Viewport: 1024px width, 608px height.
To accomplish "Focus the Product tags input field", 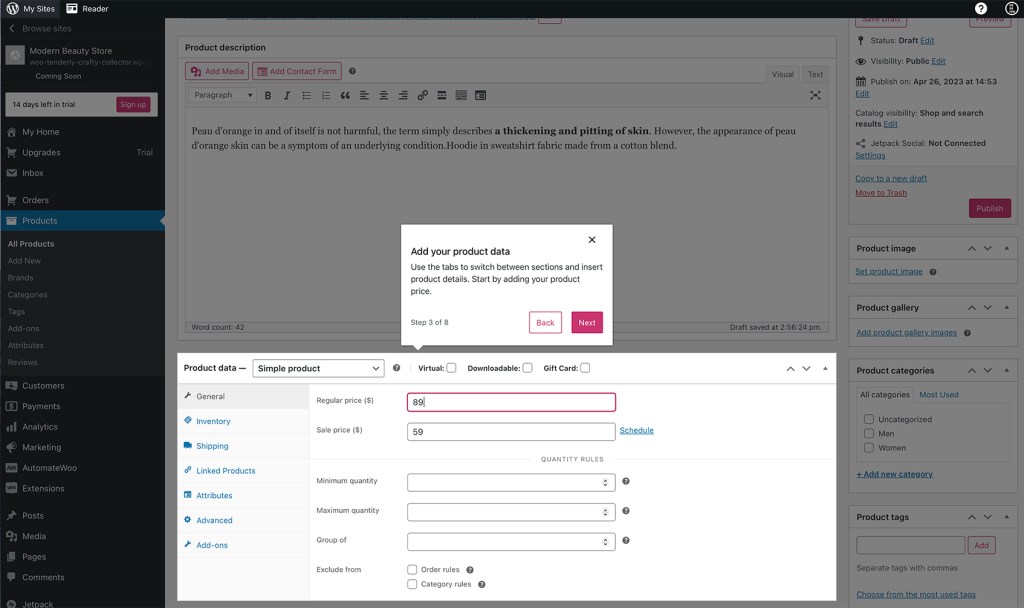I will click(910, 545).
